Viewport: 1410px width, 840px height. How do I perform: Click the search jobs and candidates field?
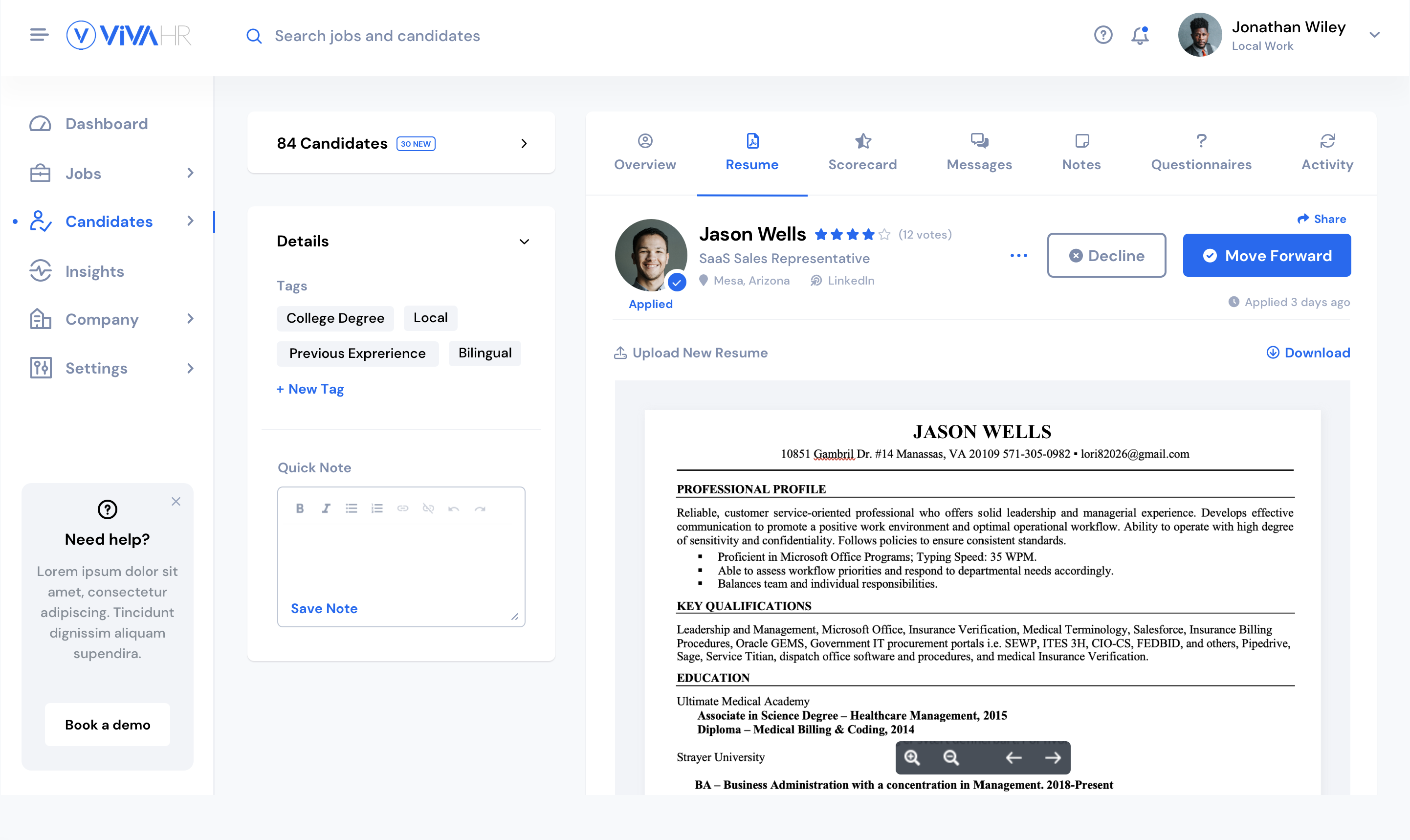(377, 36)
